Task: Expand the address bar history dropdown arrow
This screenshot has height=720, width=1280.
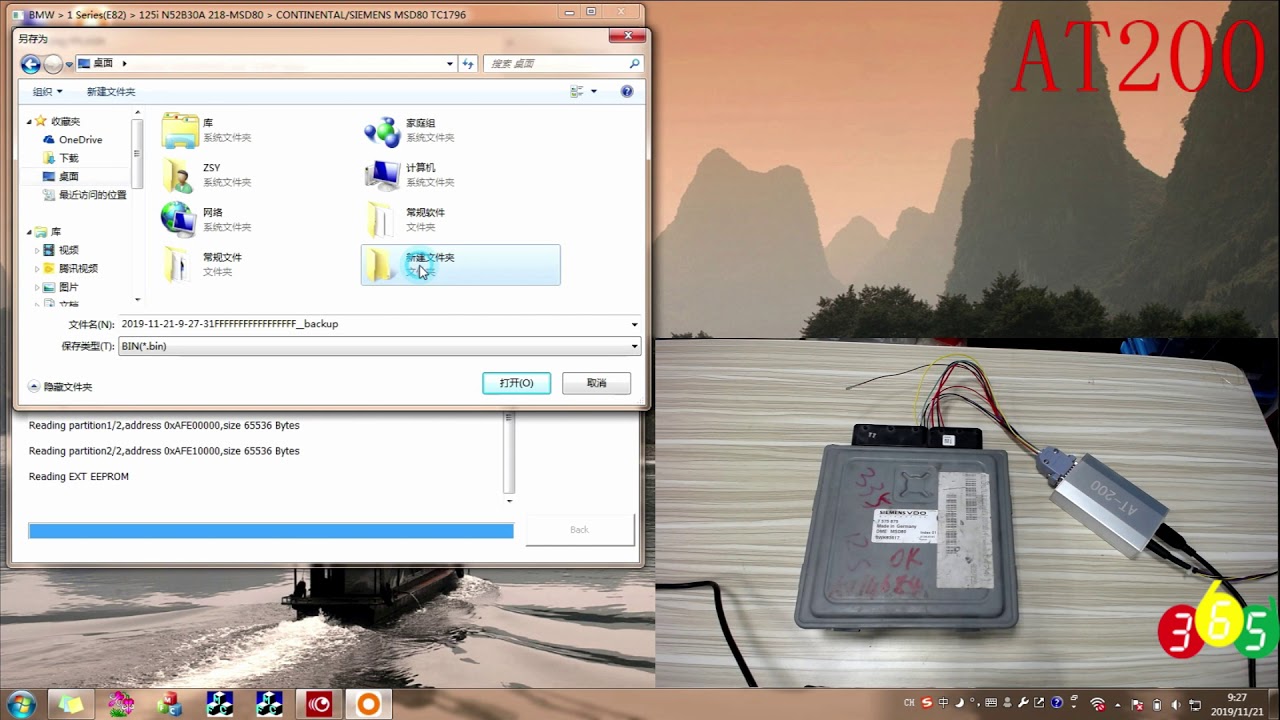Action: pos(449,63)
